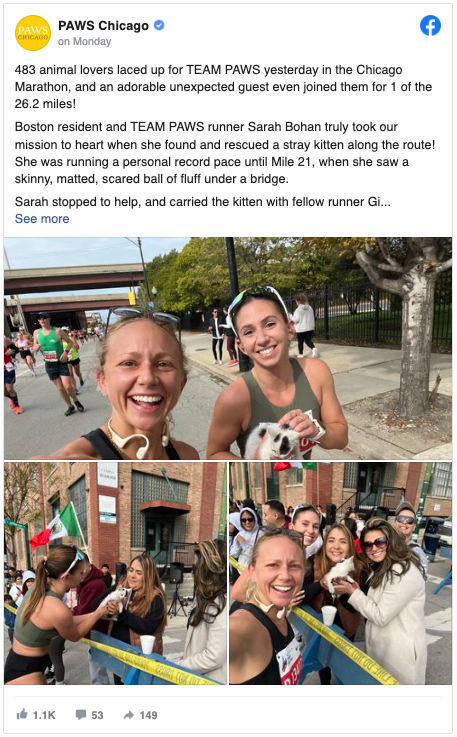Open the Facebook logo icon
The width and height of the screenshot is (457, 737).
coord(430,26)
